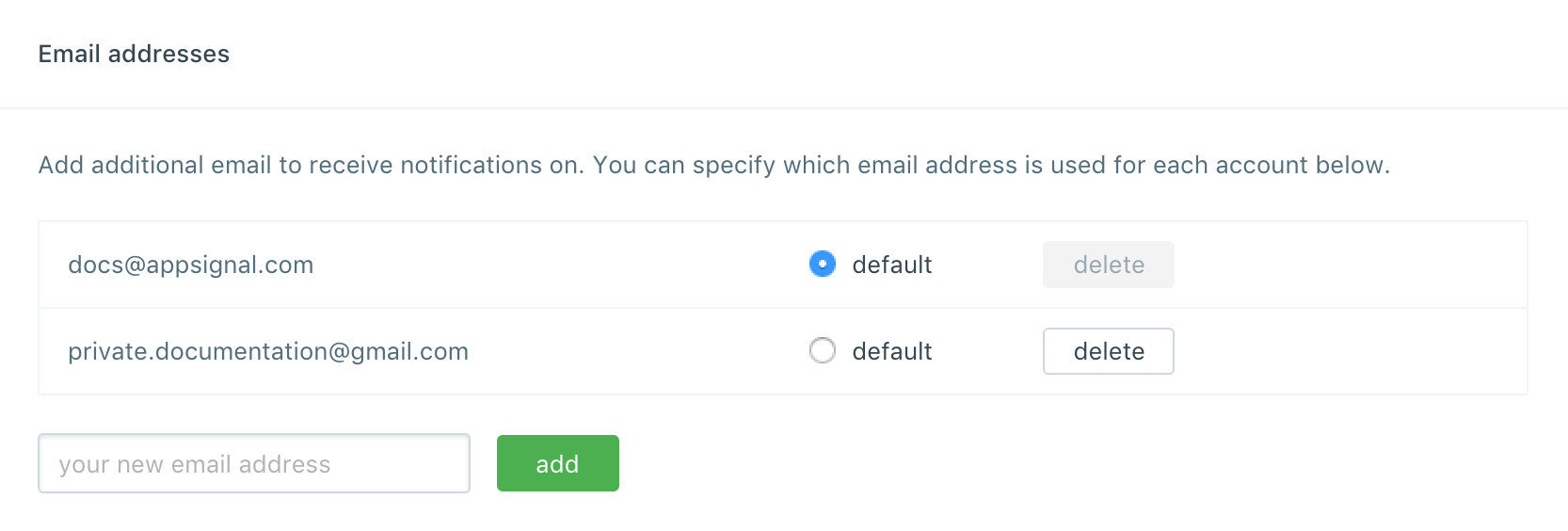1568x531 pixels.
Task: Click the "default" label beside private.documentation@gmail.com
Action: 891,351
